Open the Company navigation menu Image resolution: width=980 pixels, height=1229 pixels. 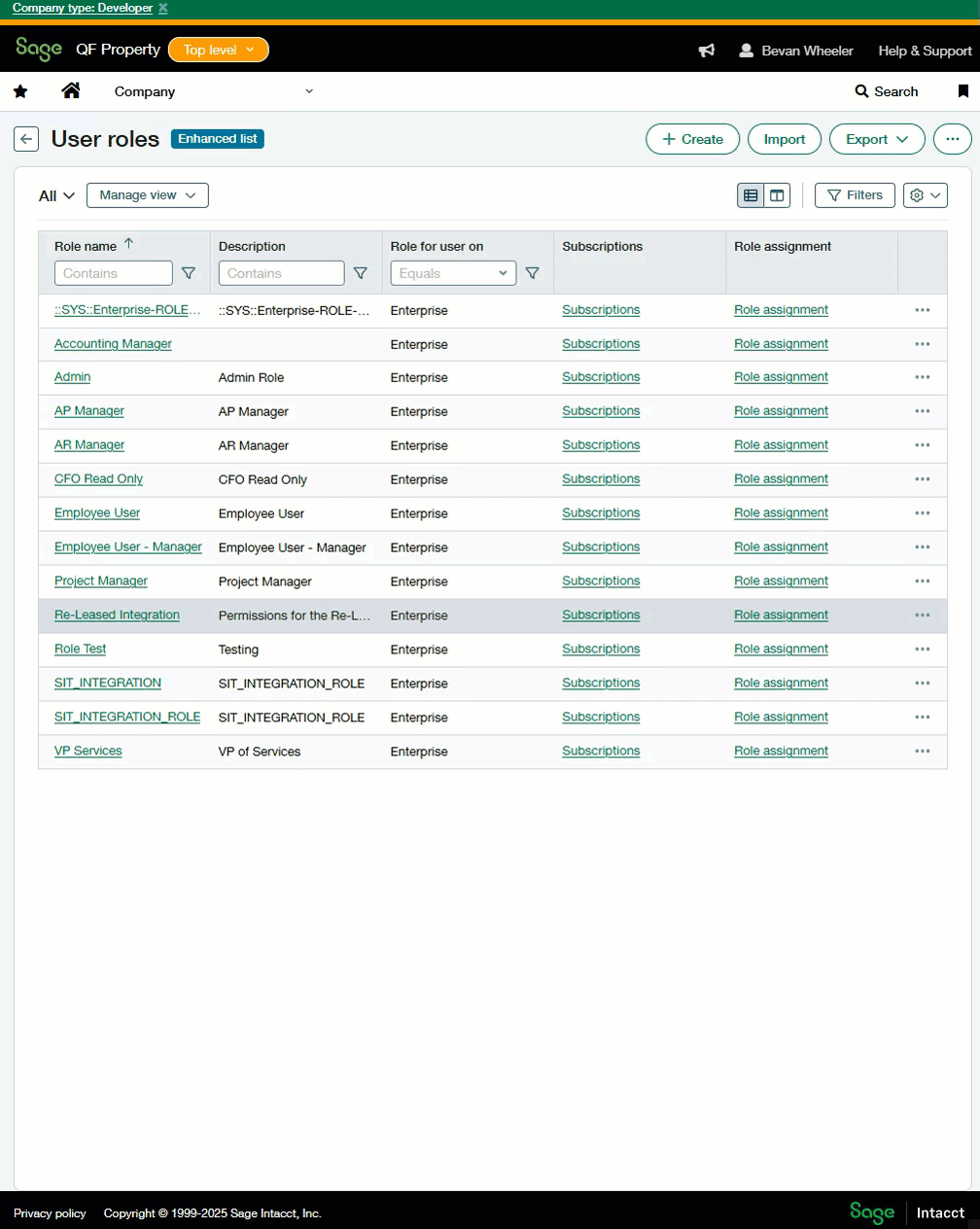(213, 91)
